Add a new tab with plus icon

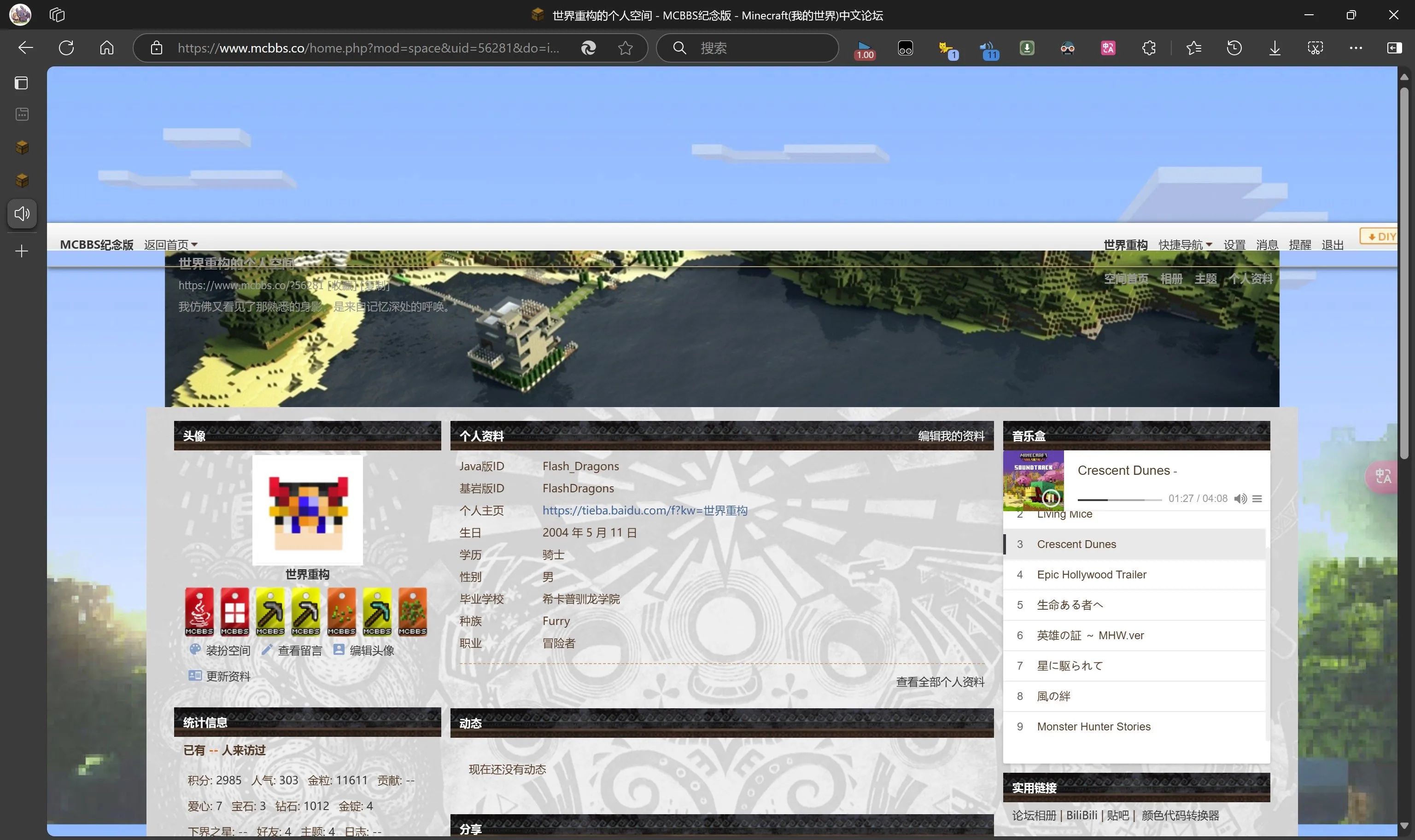(x=22, y=251)
